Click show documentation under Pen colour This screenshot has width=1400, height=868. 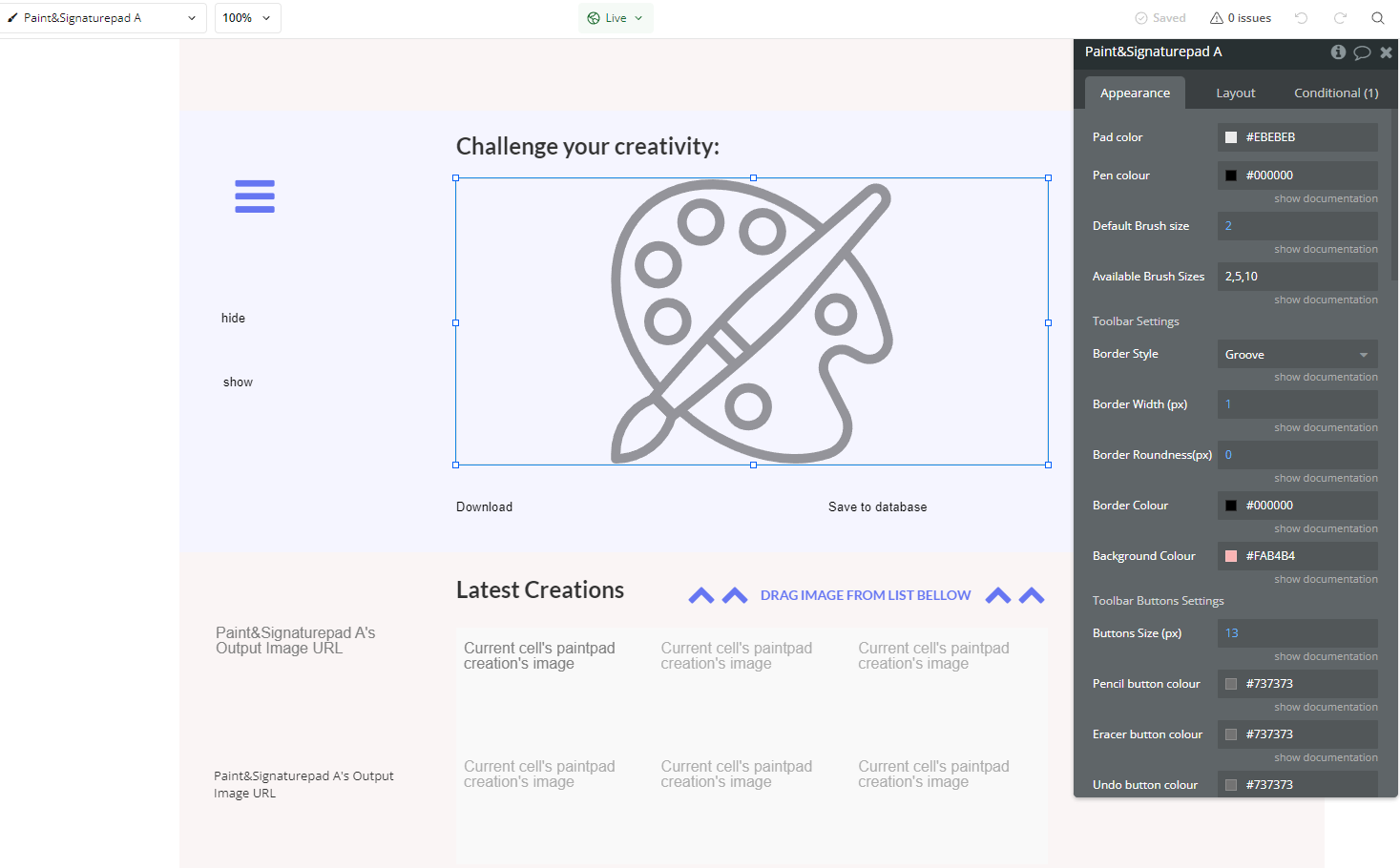1326,199
